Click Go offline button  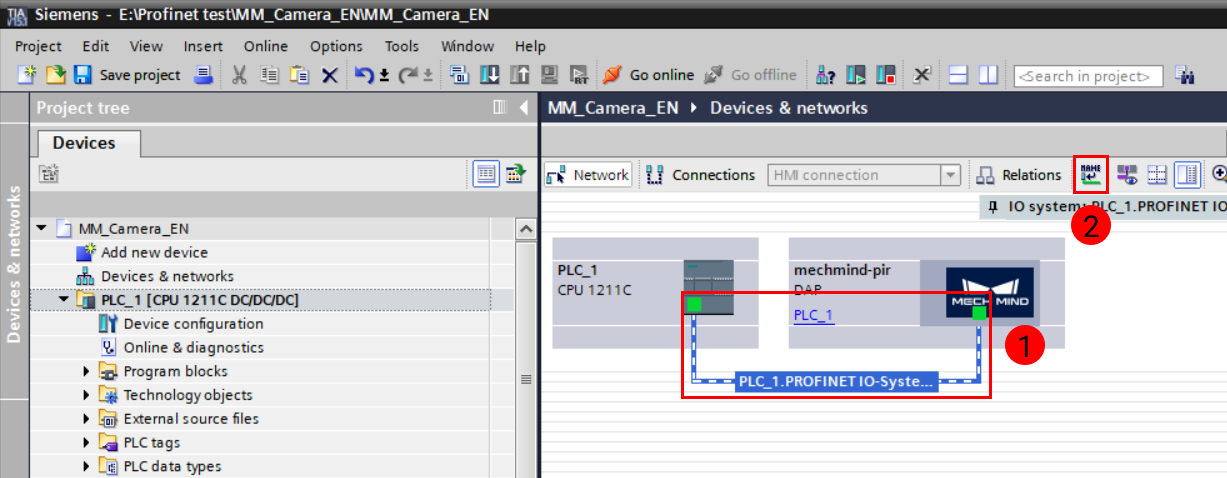point(751,75)
